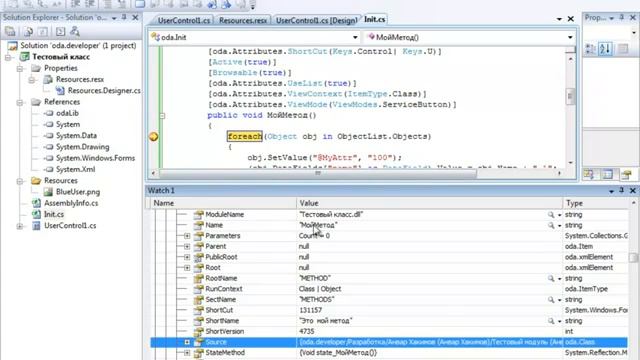Collapse the Properties folder in Solution Explorer
640x360 pixels.
pos(20,68)
